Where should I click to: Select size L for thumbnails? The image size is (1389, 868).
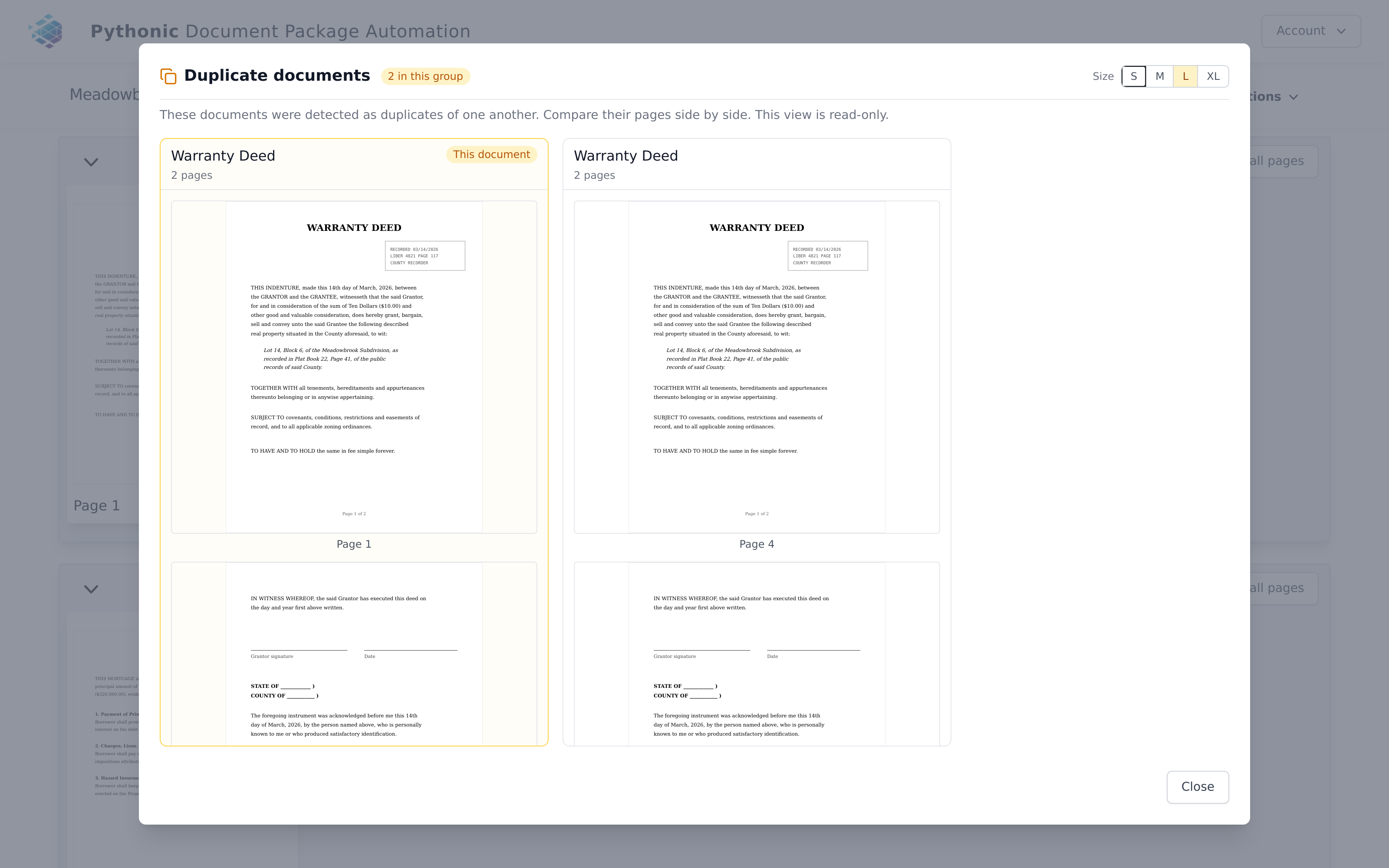[1185, 76]
